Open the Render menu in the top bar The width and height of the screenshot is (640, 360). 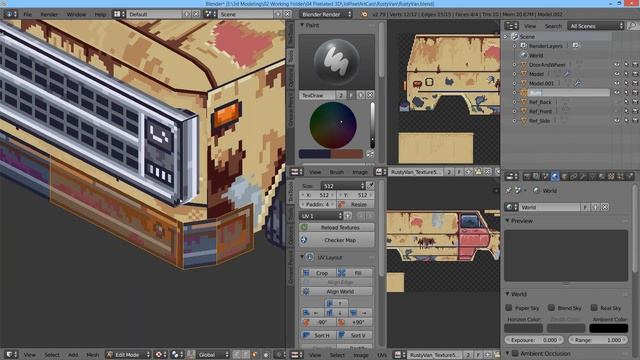[x=49, y=14]
